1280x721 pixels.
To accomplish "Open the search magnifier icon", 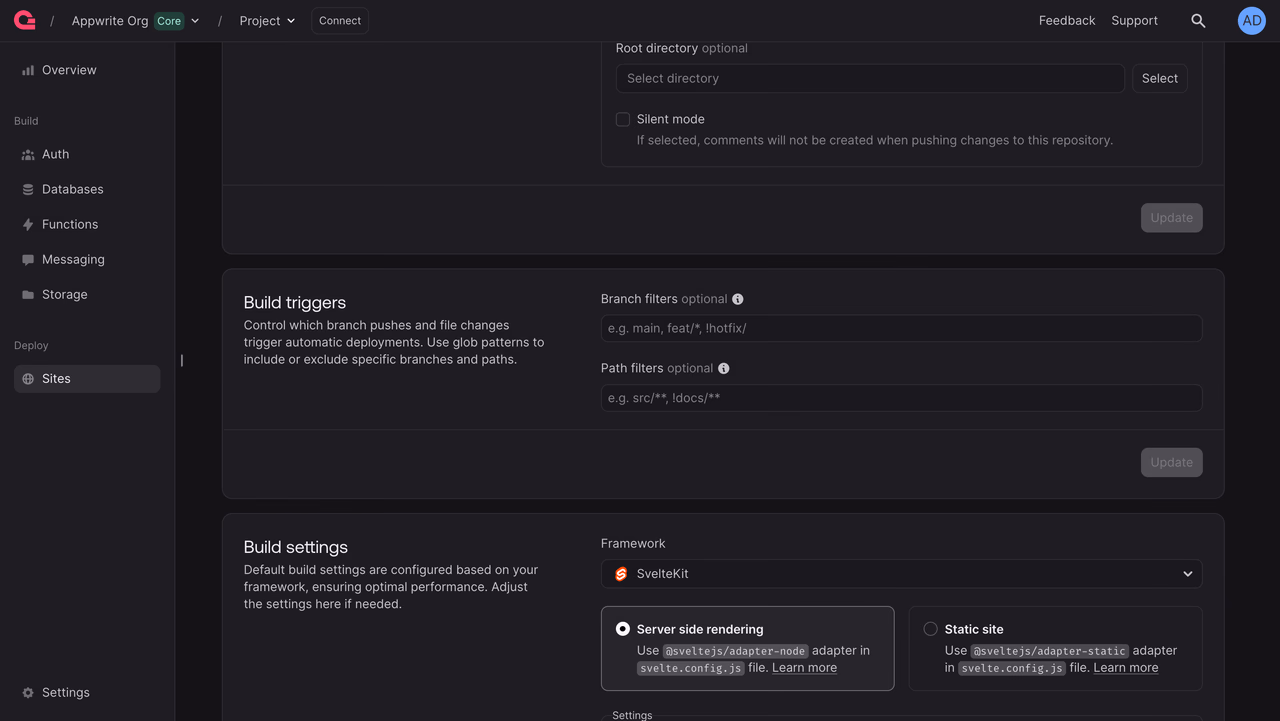I will click(x=1198, y=20).
